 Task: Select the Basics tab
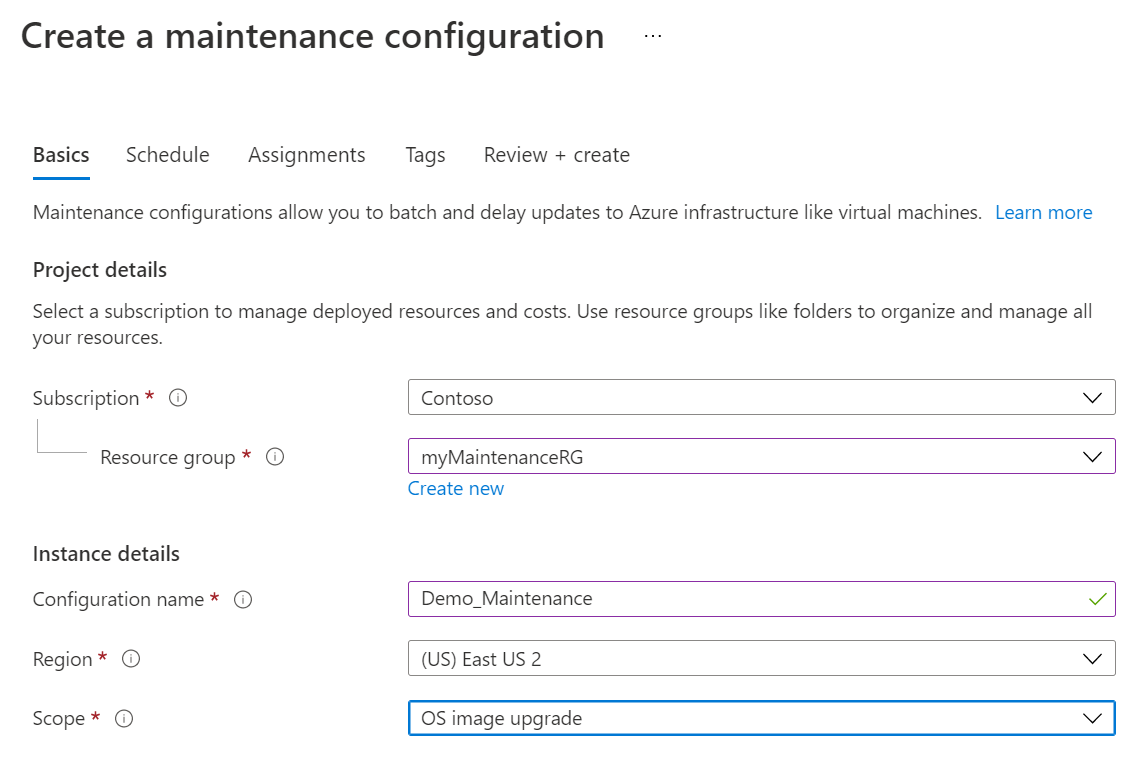click(60, 155)
